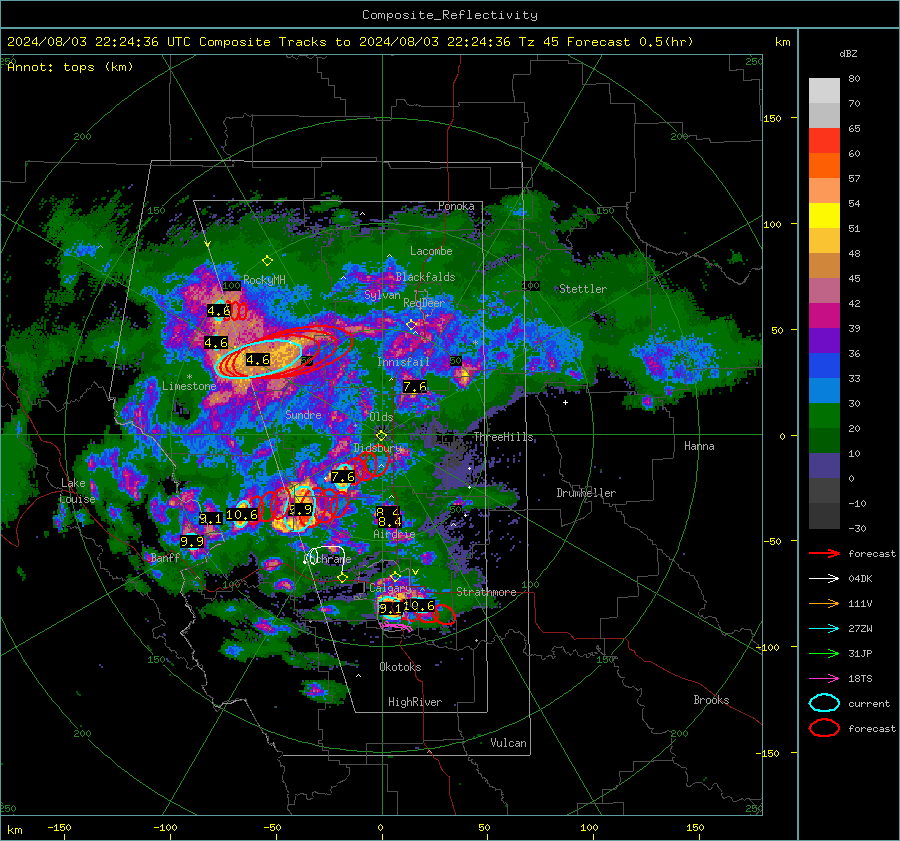Click the Strathmore label
The height and width of the screenshot is (841, 900).
click(x=486, y=592)
